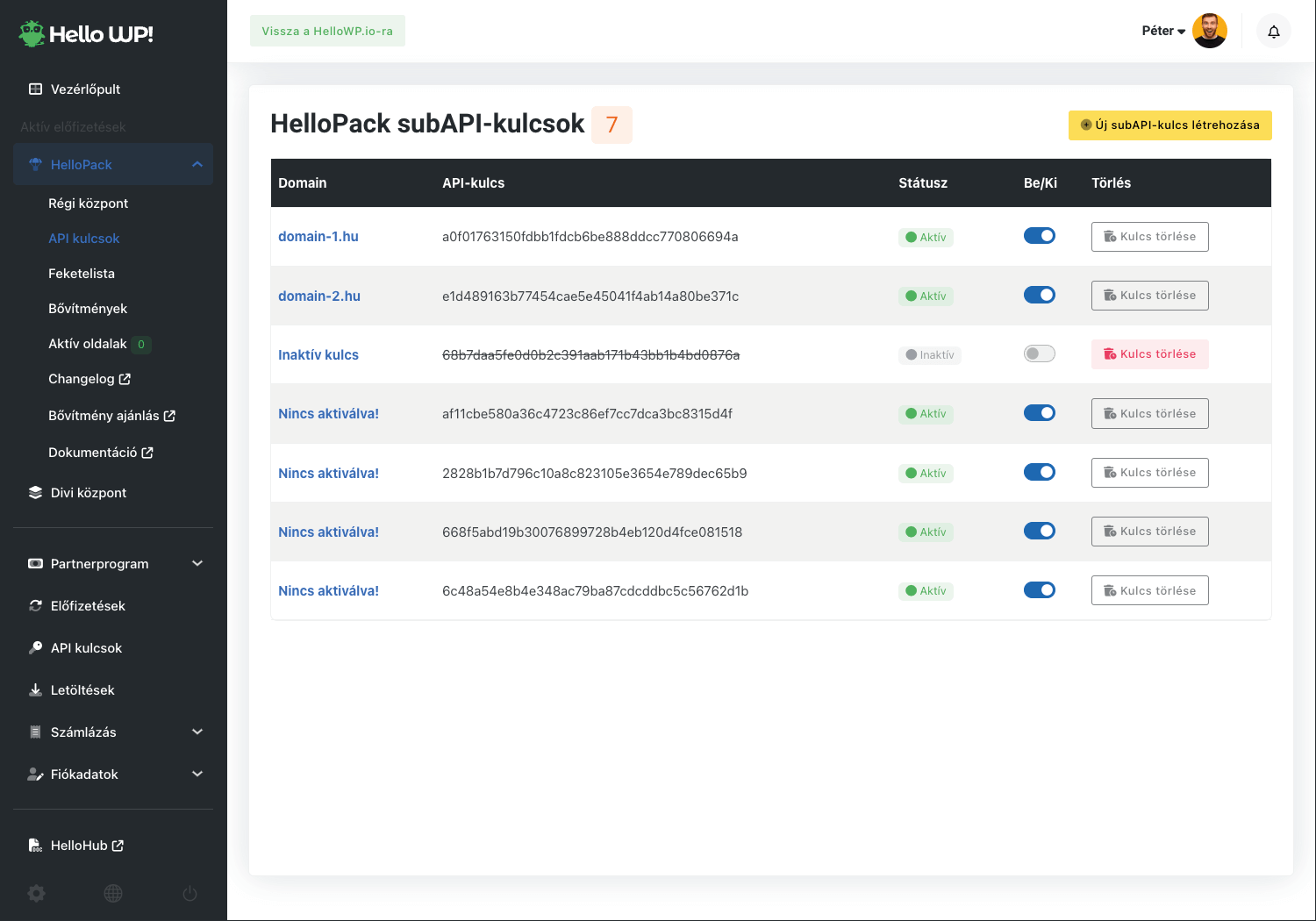Open the Changelog sidebar link

(89, 379)
